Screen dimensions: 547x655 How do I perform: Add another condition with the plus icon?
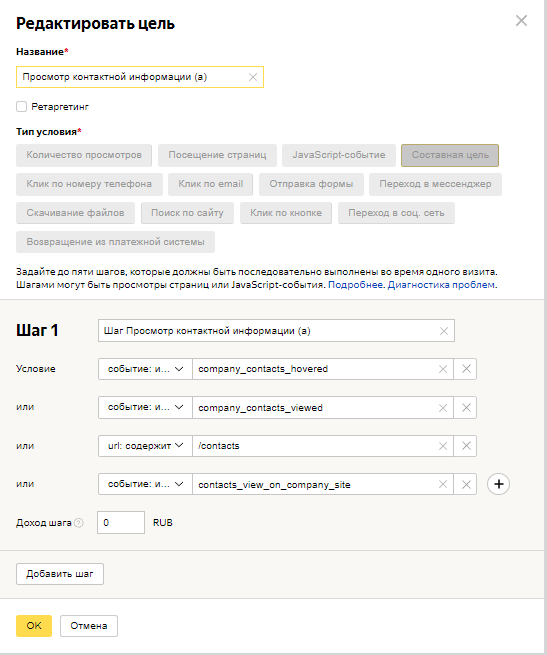pos(499,484)
